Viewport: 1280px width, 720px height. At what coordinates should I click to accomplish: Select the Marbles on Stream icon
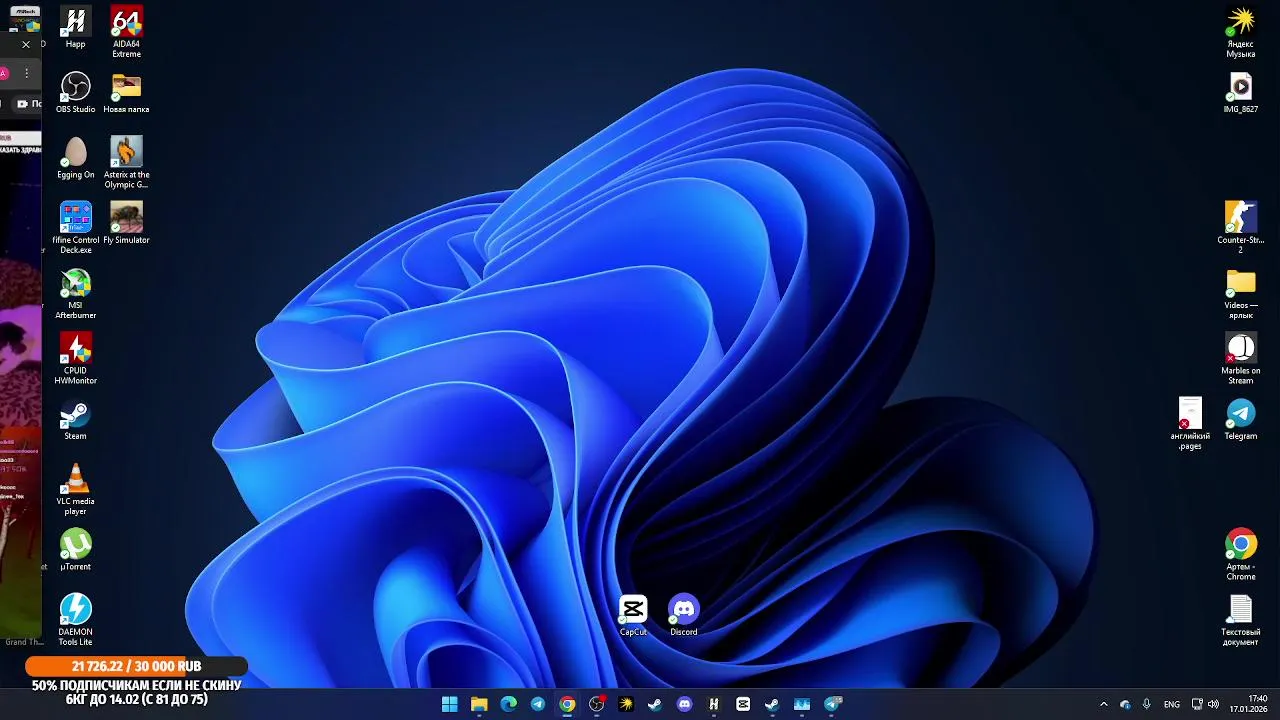coord(1241,358)
